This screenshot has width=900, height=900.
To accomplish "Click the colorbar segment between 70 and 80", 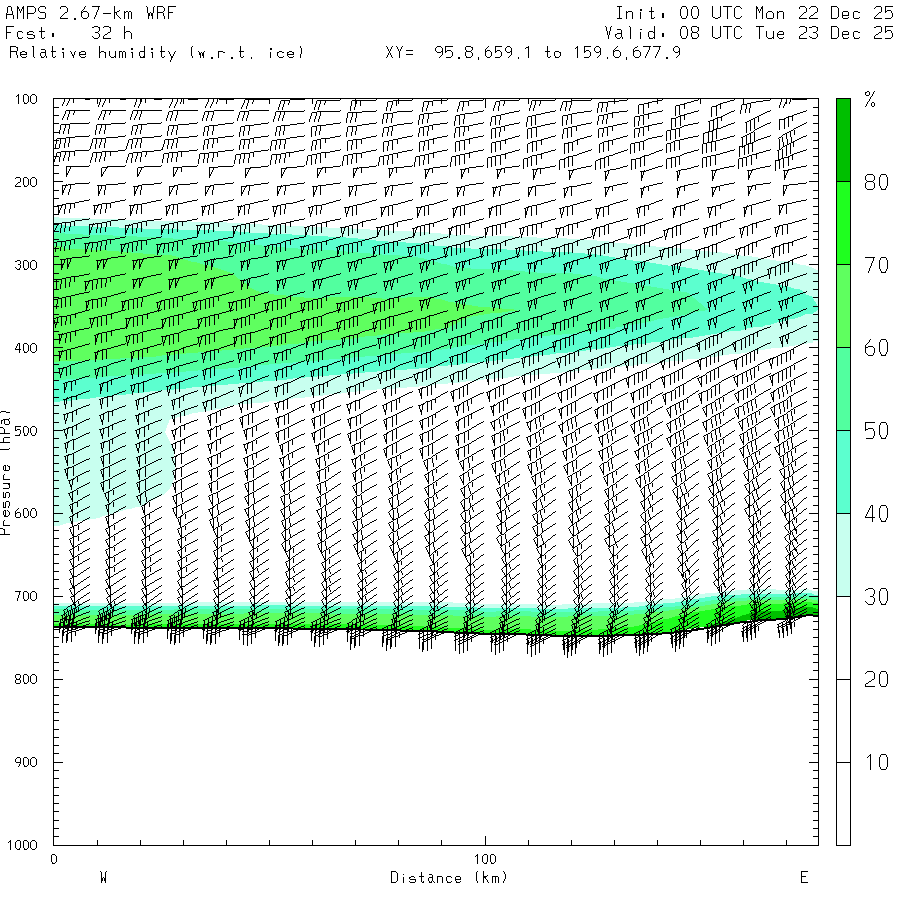I will (843, 222).
